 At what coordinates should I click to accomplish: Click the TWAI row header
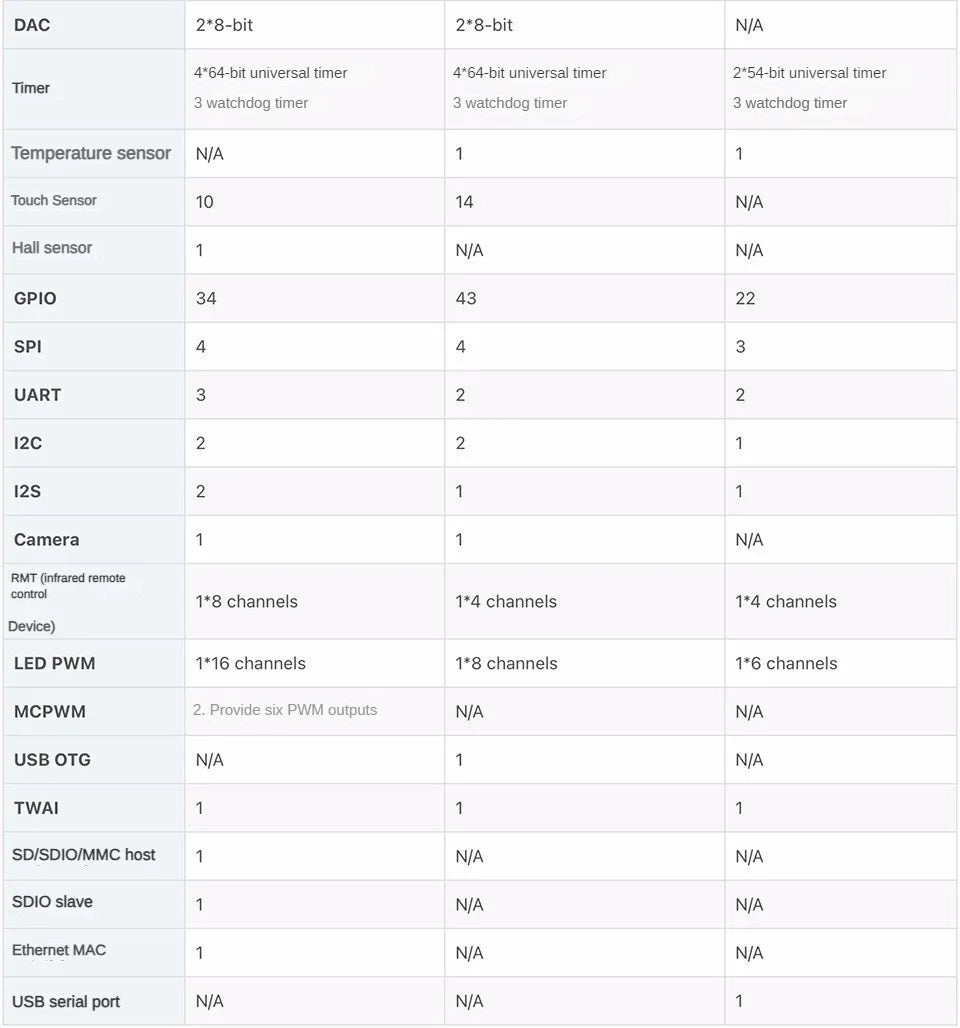[94, 808]
